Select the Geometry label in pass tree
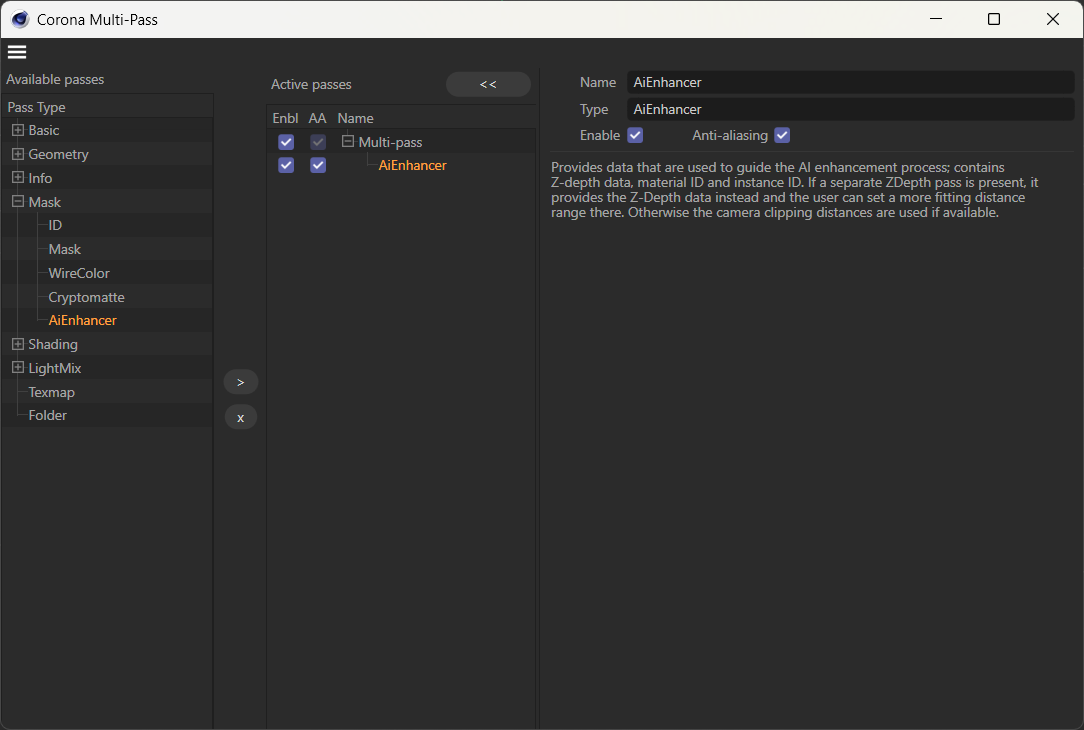This screenshot has width=1084, height=730. 58,154
